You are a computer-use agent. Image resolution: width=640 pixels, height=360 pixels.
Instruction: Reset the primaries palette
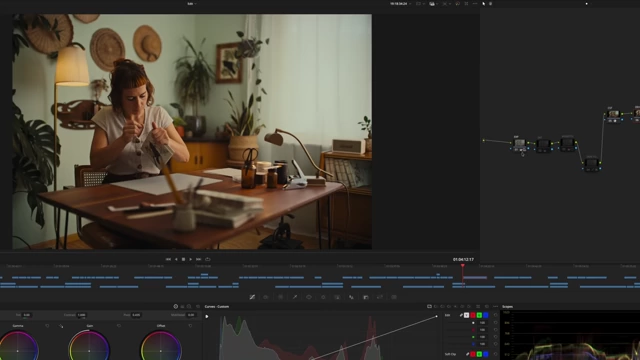(198, 307)
